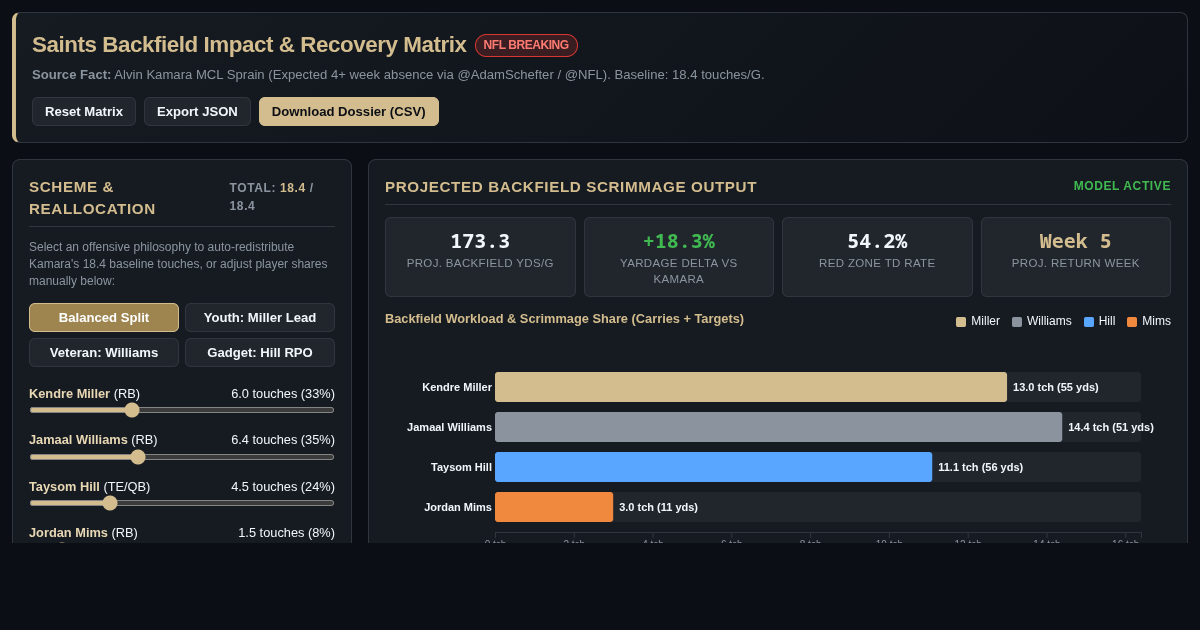The width and height of the screenshot is (1200, 630).
Task: Click the '13.0 tch (55 yds)' bar label
Action: click(1056, 387)
